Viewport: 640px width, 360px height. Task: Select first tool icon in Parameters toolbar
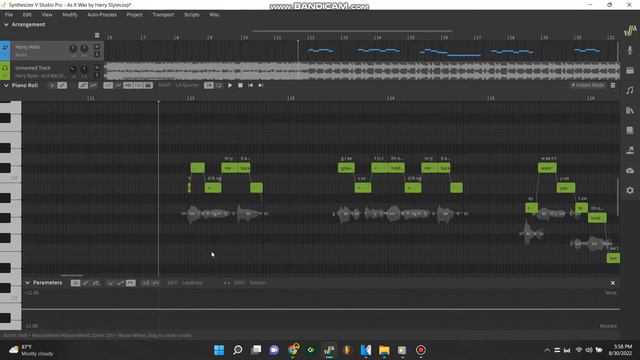point(75,283)
